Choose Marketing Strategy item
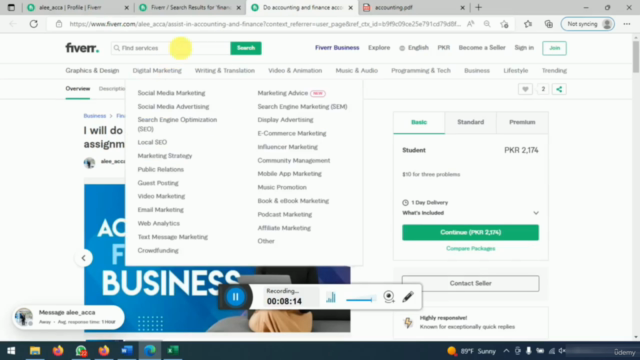 pyautogui.click(x=165, y=156)
